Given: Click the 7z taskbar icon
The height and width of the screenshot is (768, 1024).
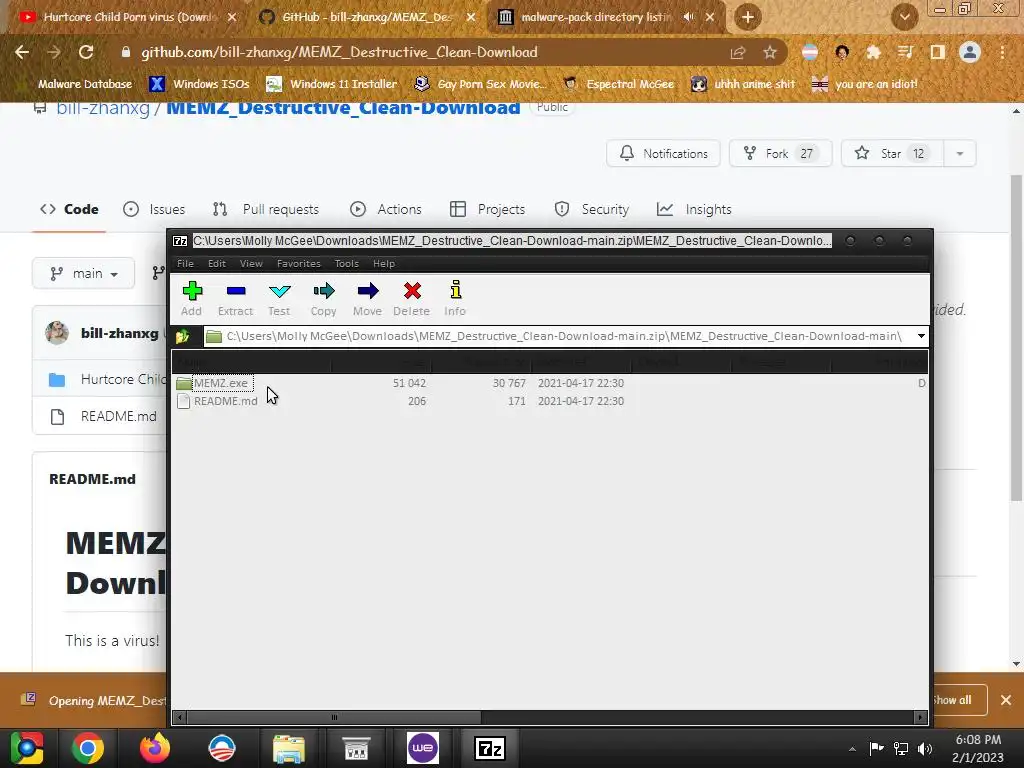Looking at the screenshot, I should [x=490, y=748].
